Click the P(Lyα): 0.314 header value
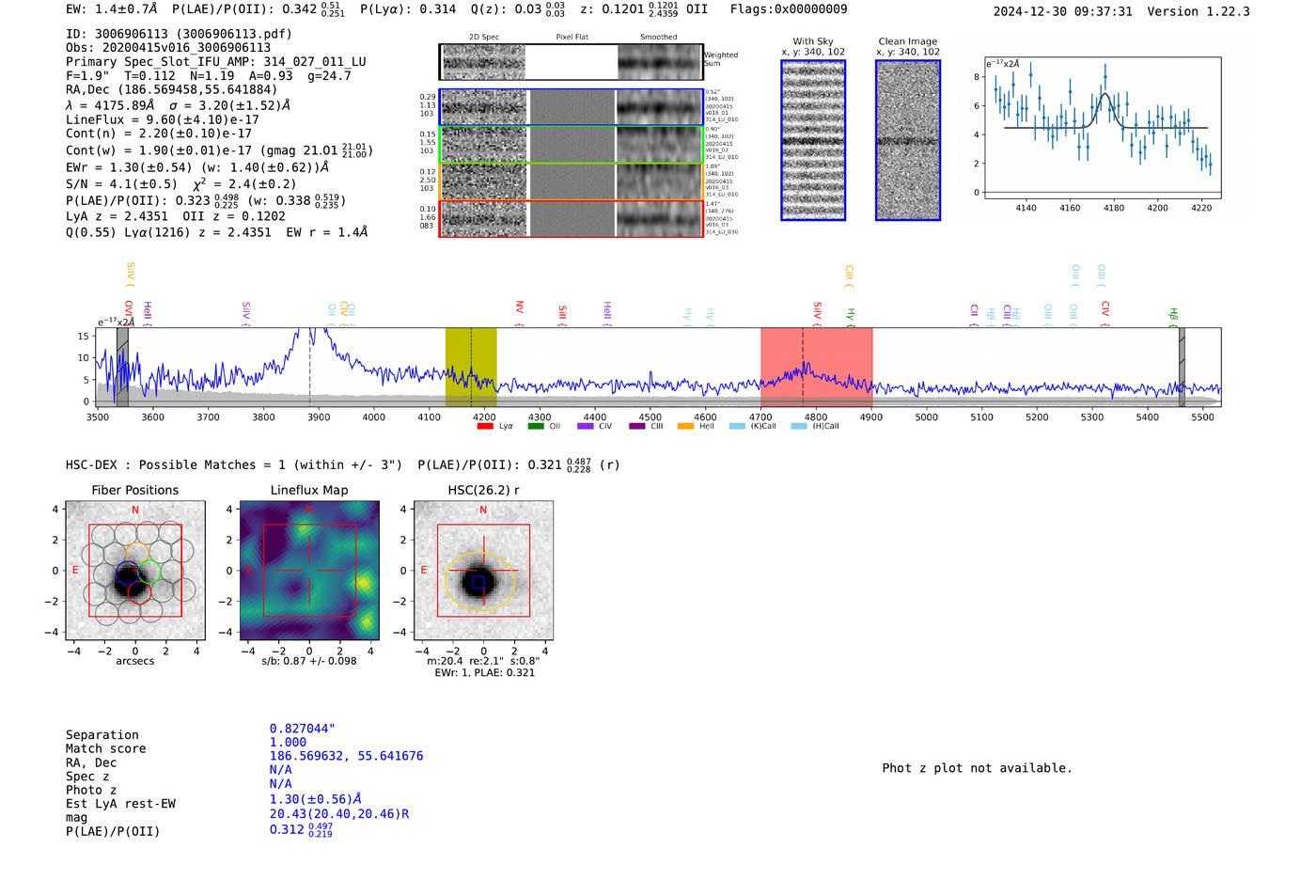Image resolution: width=1316 pixels, height=896 pixels. [408, 9]
